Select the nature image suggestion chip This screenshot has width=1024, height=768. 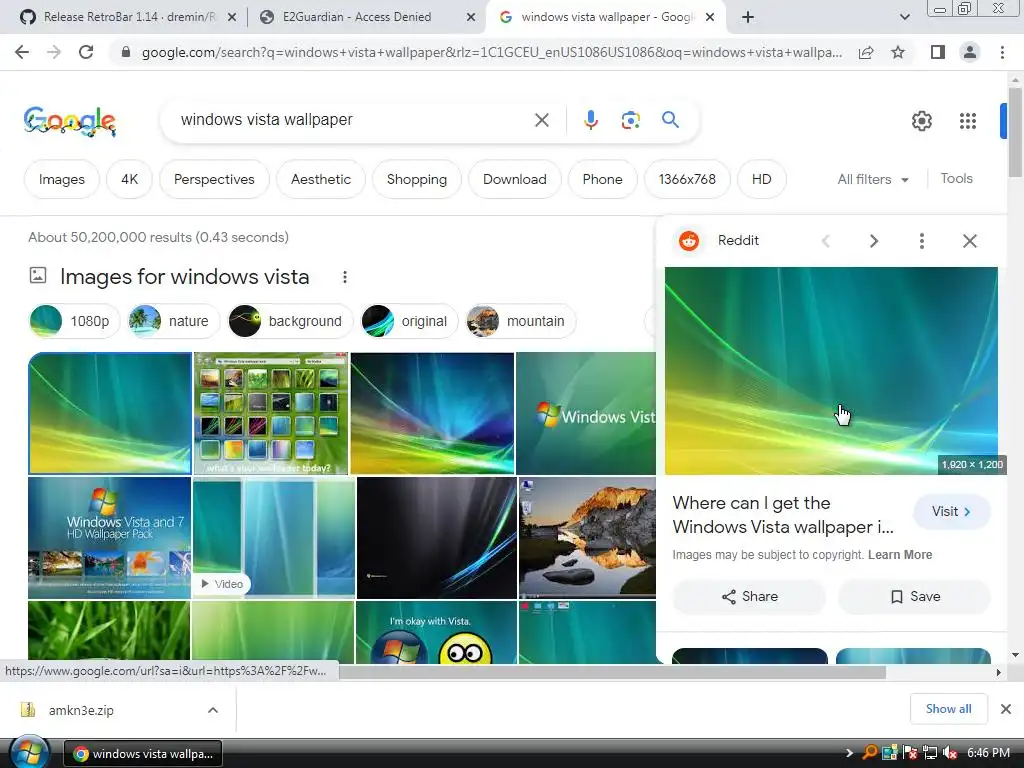pos(174,321)
